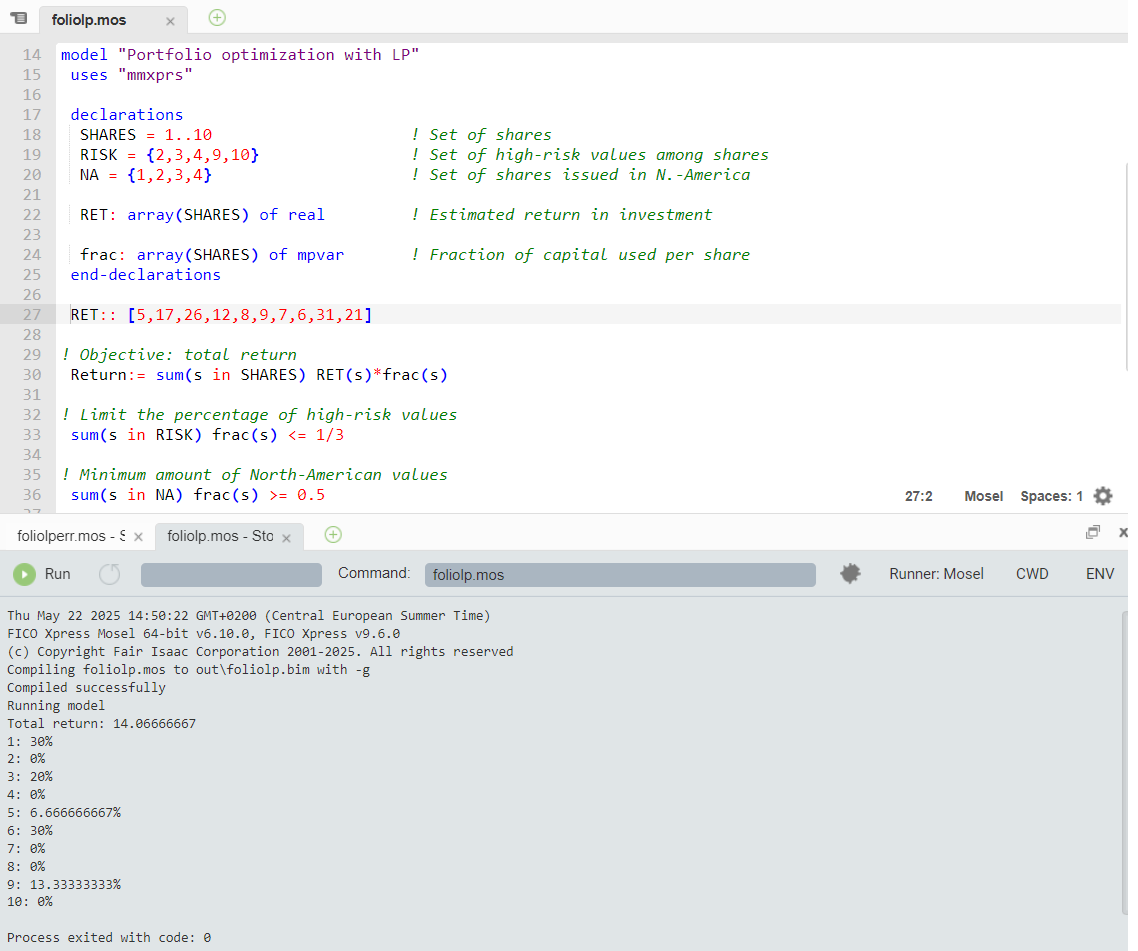Close the foliolp.mos editor tab
This screenshot has width=1138, height=951.
click(x=170, y=21)
